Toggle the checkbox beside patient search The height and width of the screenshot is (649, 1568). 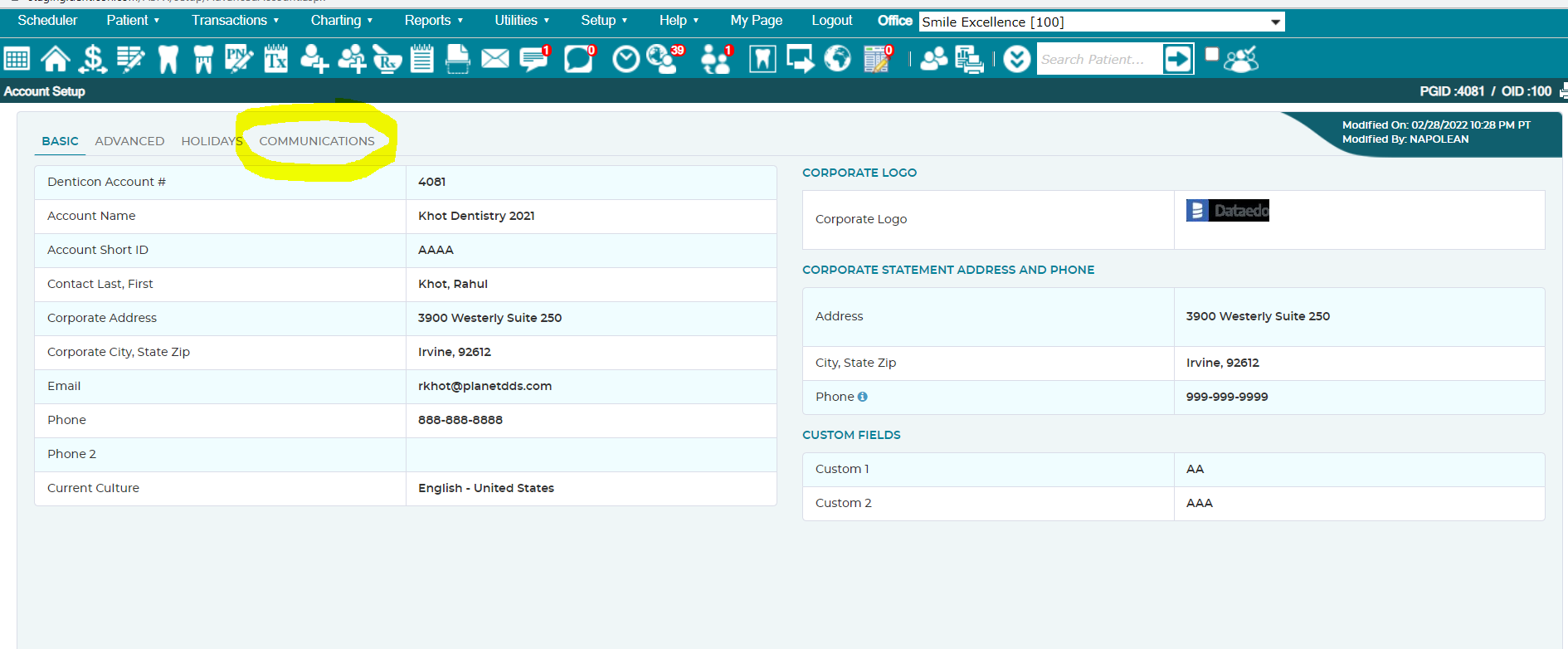1212,54
